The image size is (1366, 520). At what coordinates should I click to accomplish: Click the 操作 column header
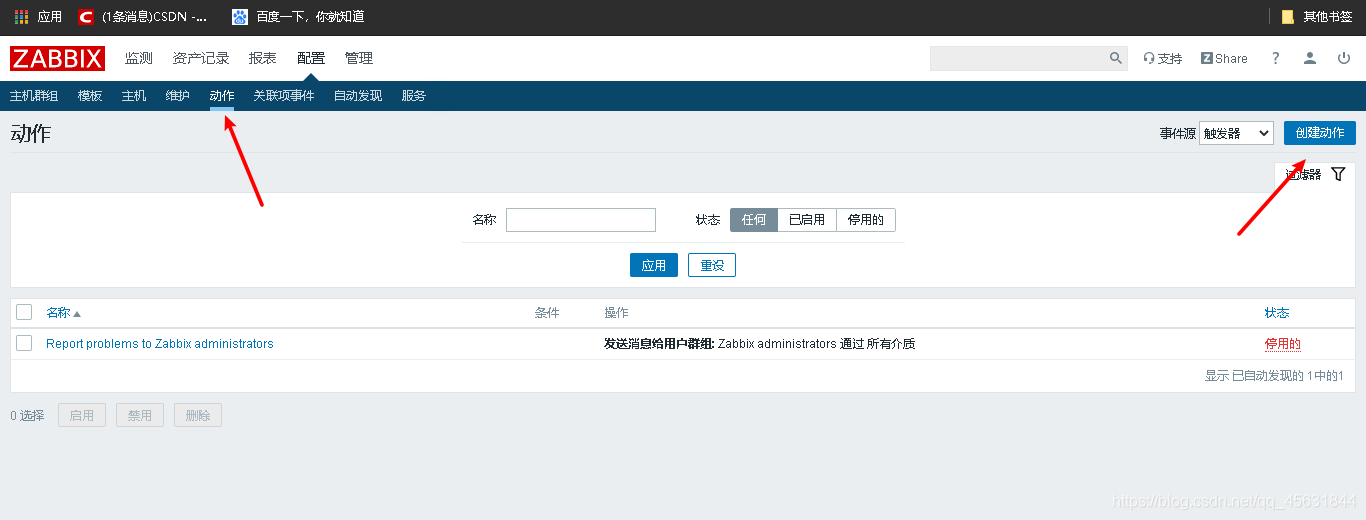coord(616,313)
